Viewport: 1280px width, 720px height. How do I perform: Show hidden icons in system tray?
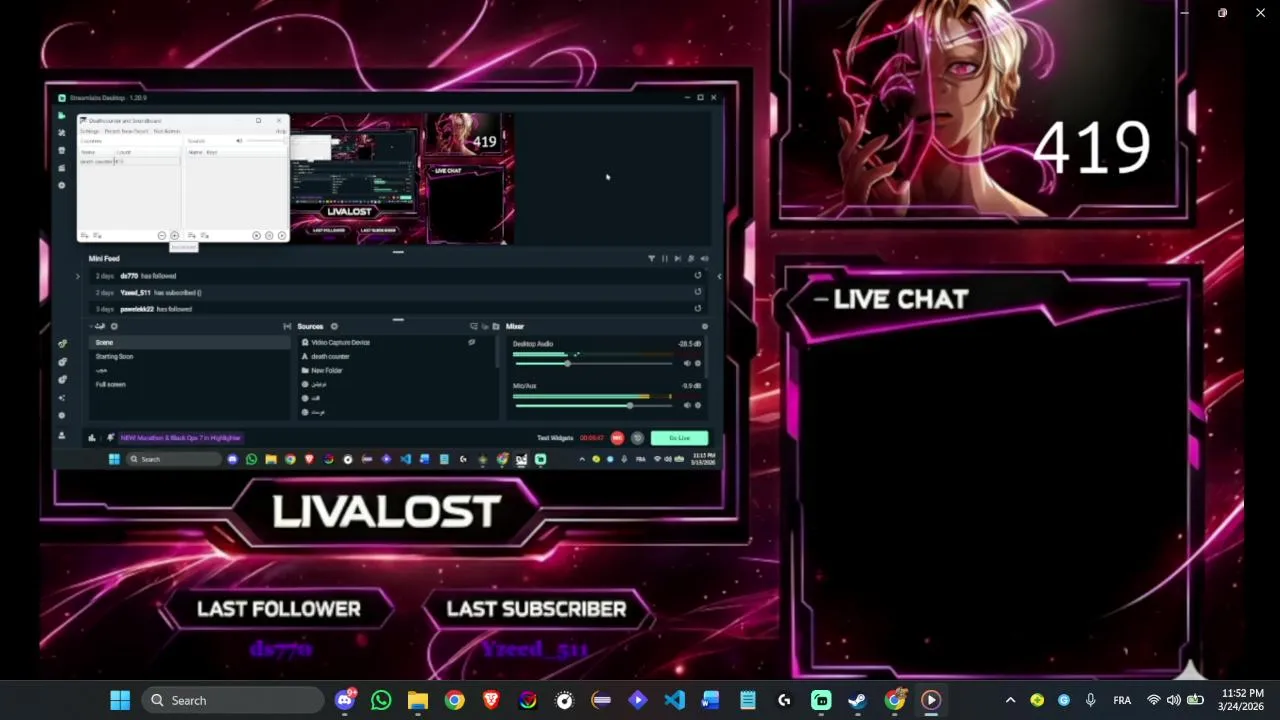click(x=1010, y=700)
